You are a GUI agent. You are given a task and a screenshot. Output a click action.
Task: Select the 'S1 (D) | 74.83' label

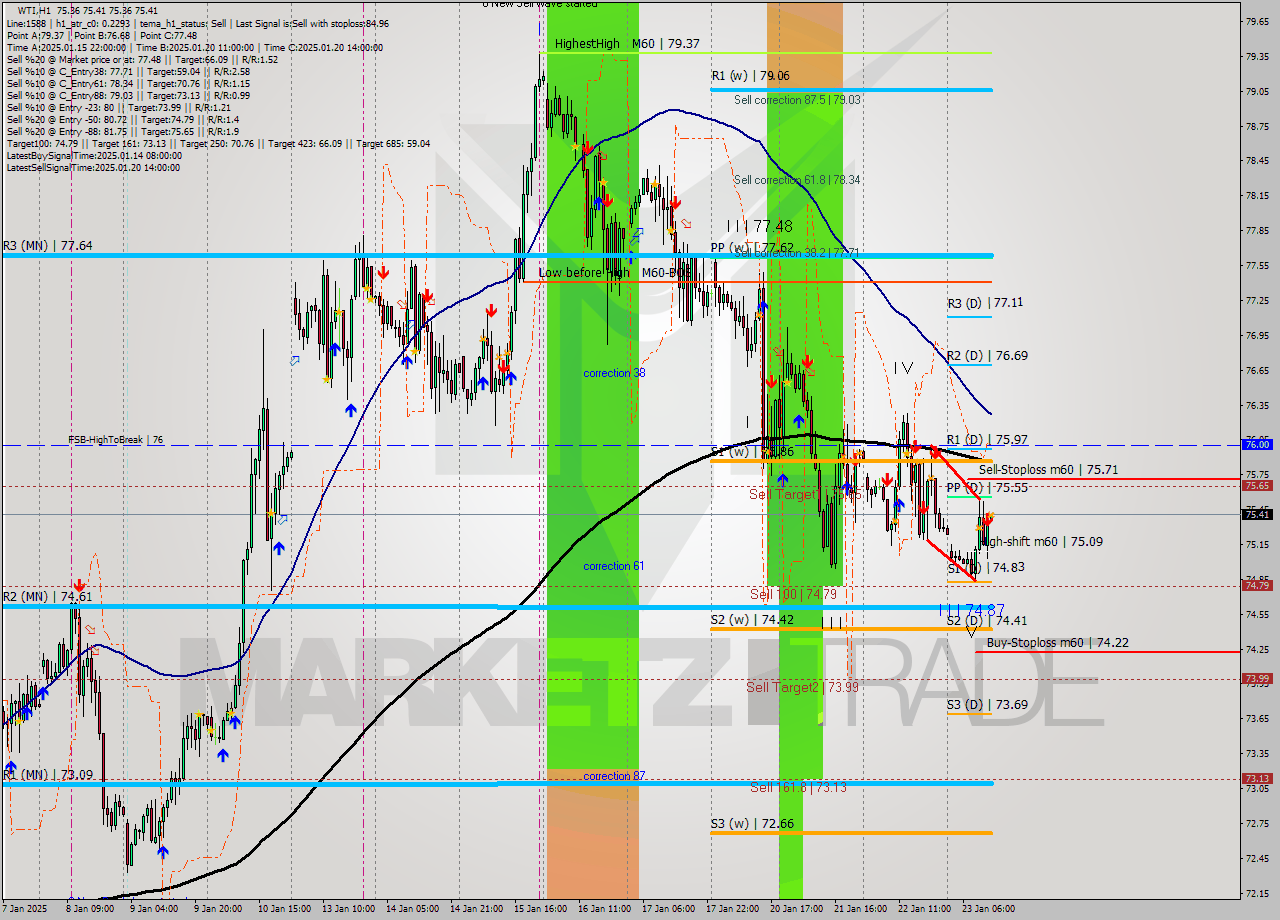(x=986, y=568)
